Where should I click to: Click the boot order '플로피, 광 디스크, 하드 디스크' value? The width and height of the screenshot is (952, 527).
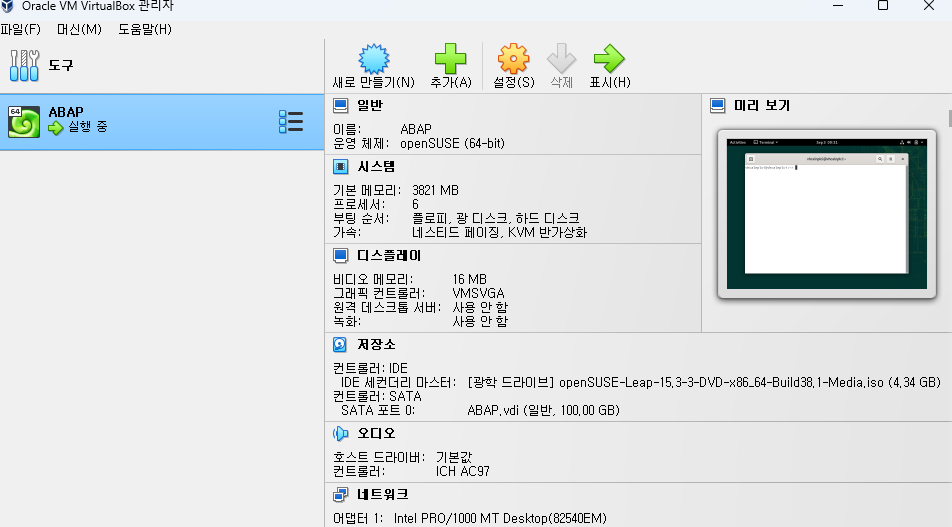point(495,219)
